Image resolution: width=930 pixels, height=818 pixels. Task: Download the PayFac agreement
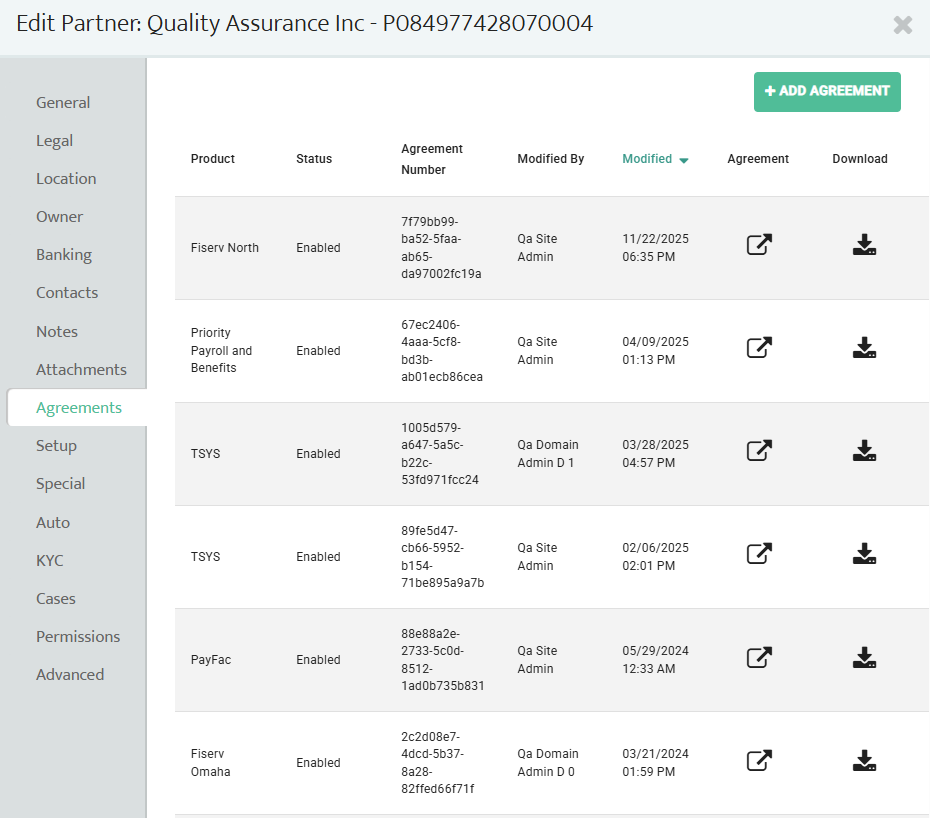click(x=864, y=657)
